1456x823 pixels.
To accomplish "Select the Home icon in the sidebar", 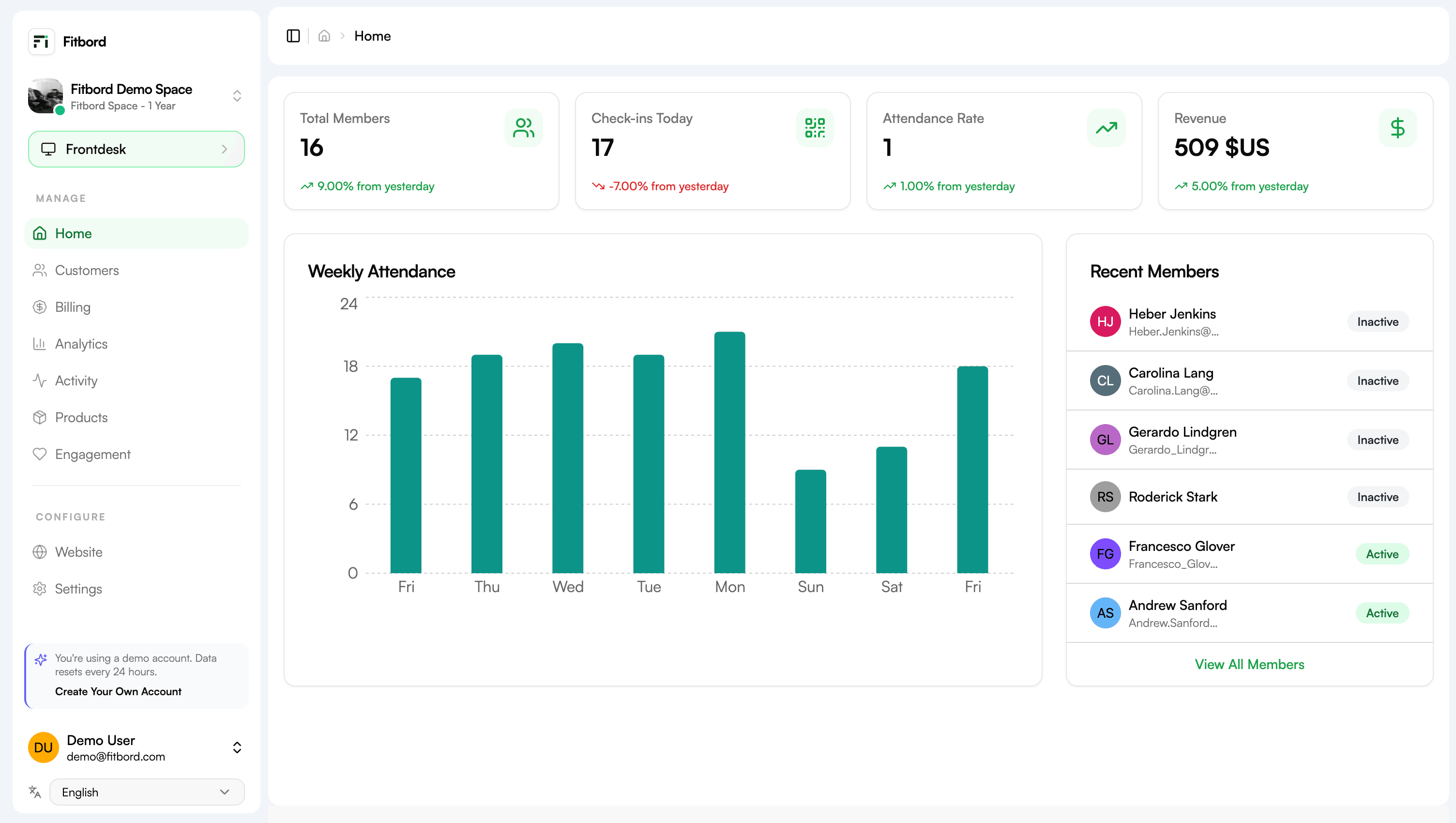I will click(x=40, y=233).
